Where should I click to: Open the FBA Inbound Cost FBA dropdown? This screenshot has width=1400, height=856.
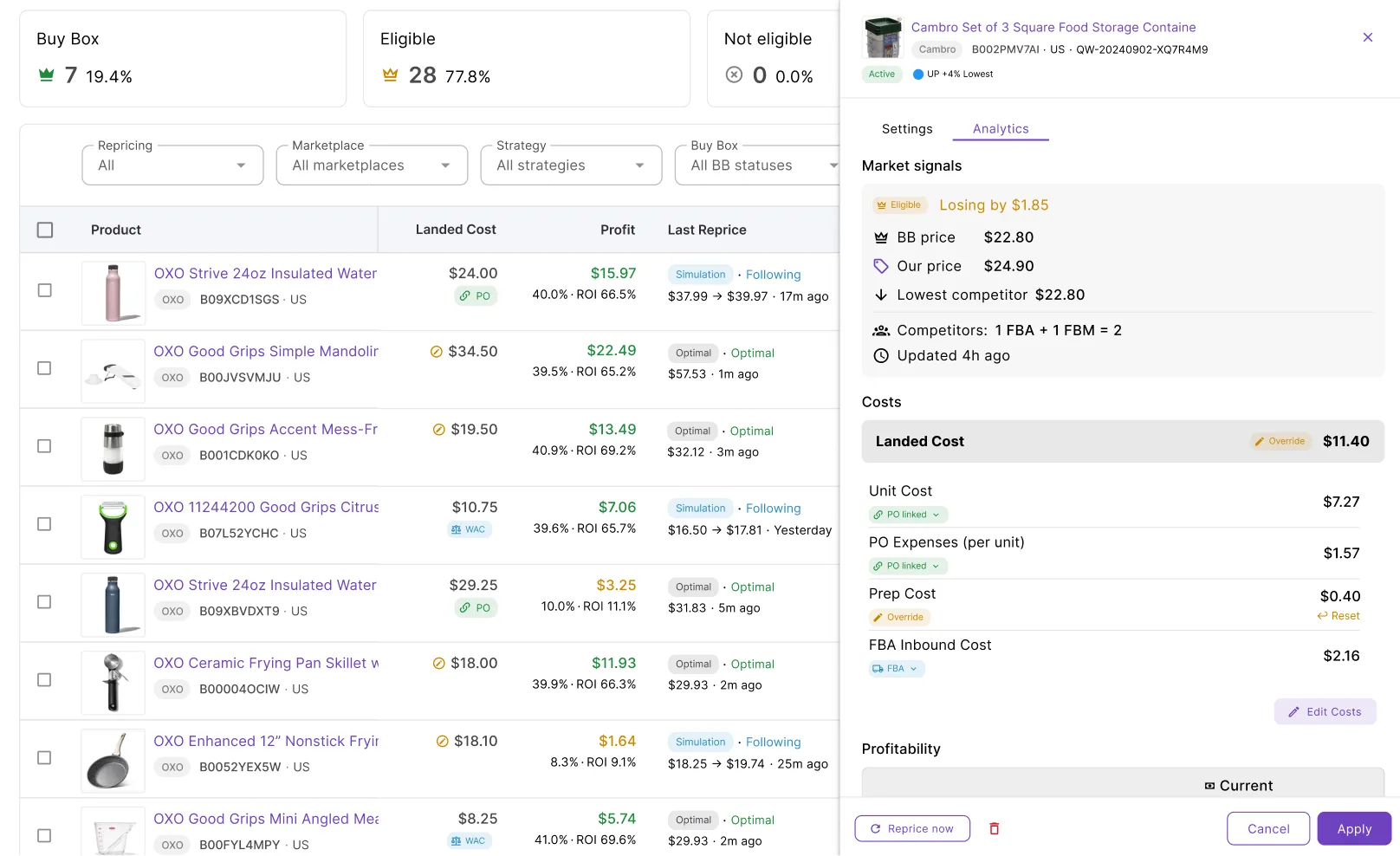point(897,669)
